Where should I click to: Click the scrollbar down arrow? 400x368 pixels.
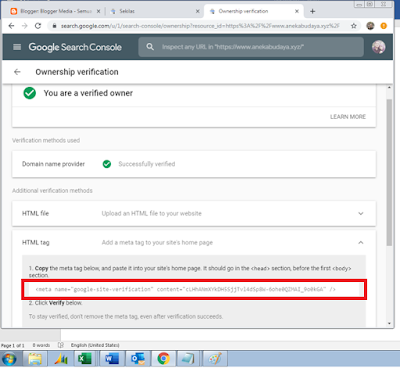[x=389, y=323]
